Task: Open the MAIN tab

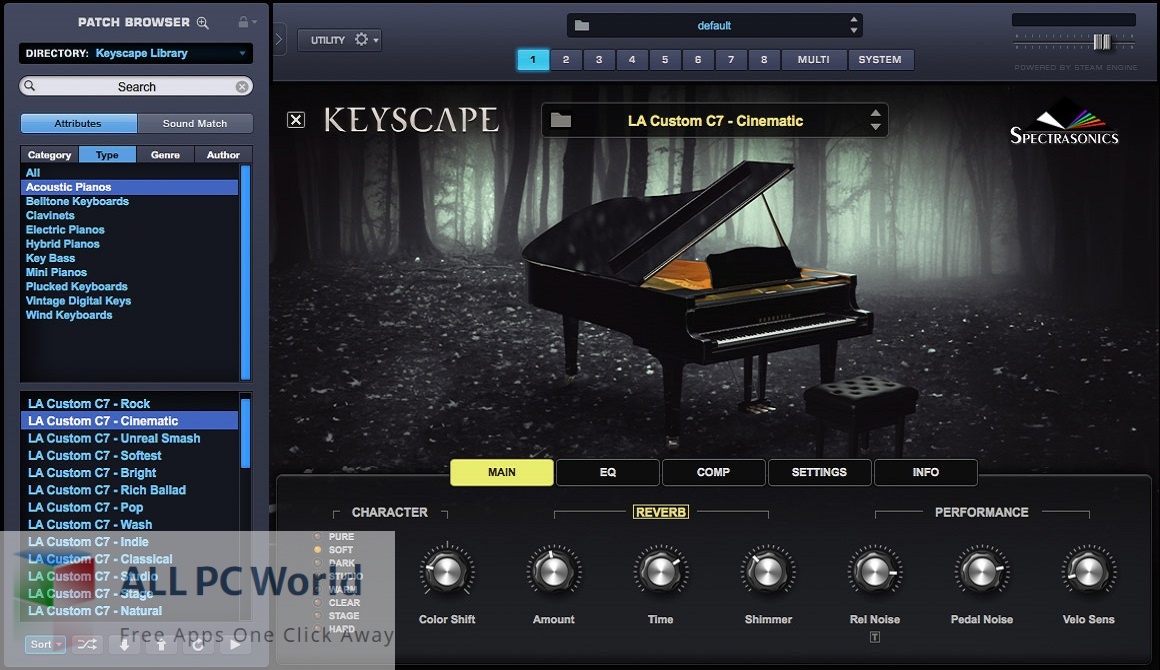Action: pyautogui.click(x=502, y=472)
